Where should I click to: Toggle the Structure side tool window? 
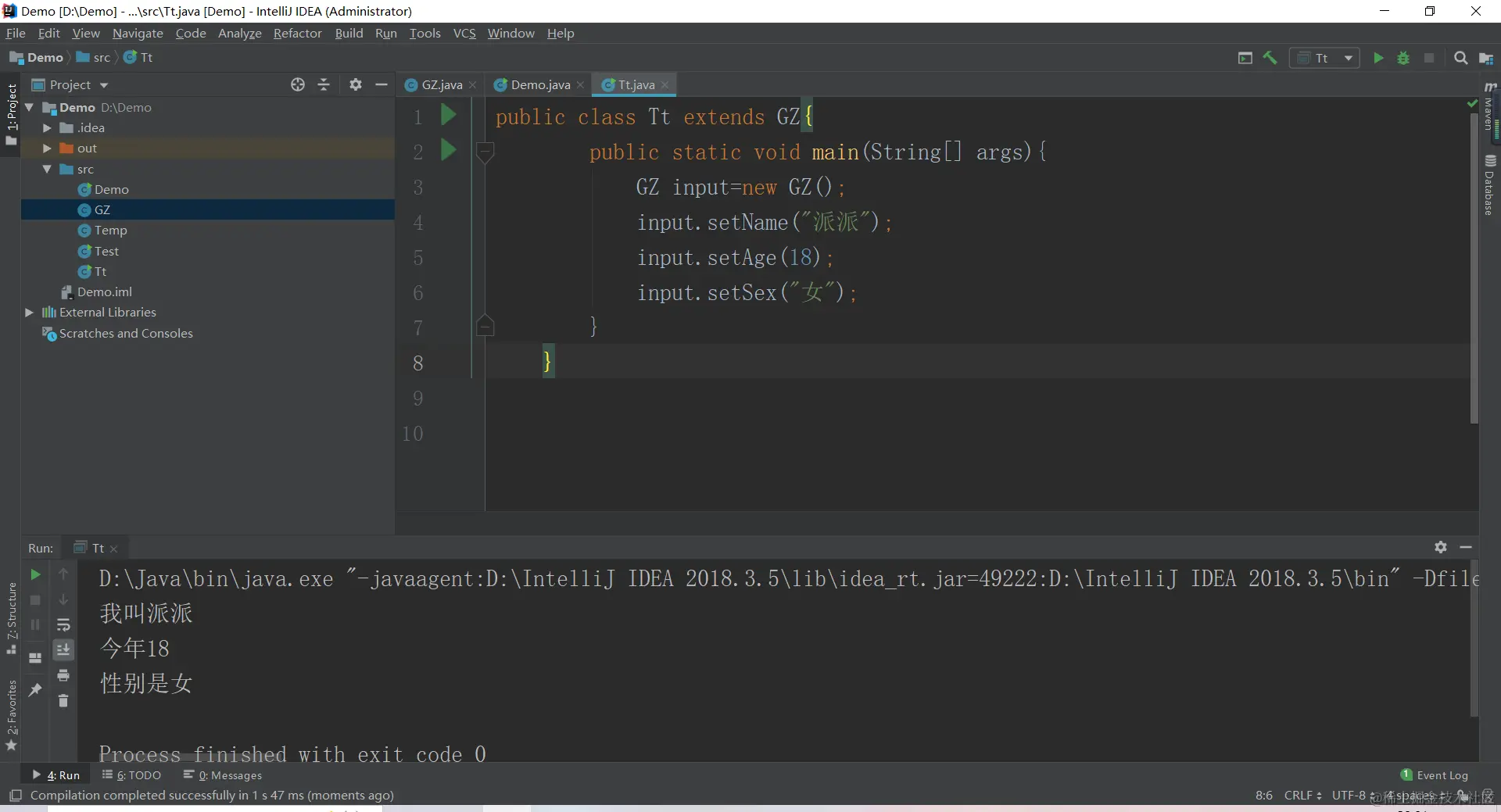pos(11,617)
